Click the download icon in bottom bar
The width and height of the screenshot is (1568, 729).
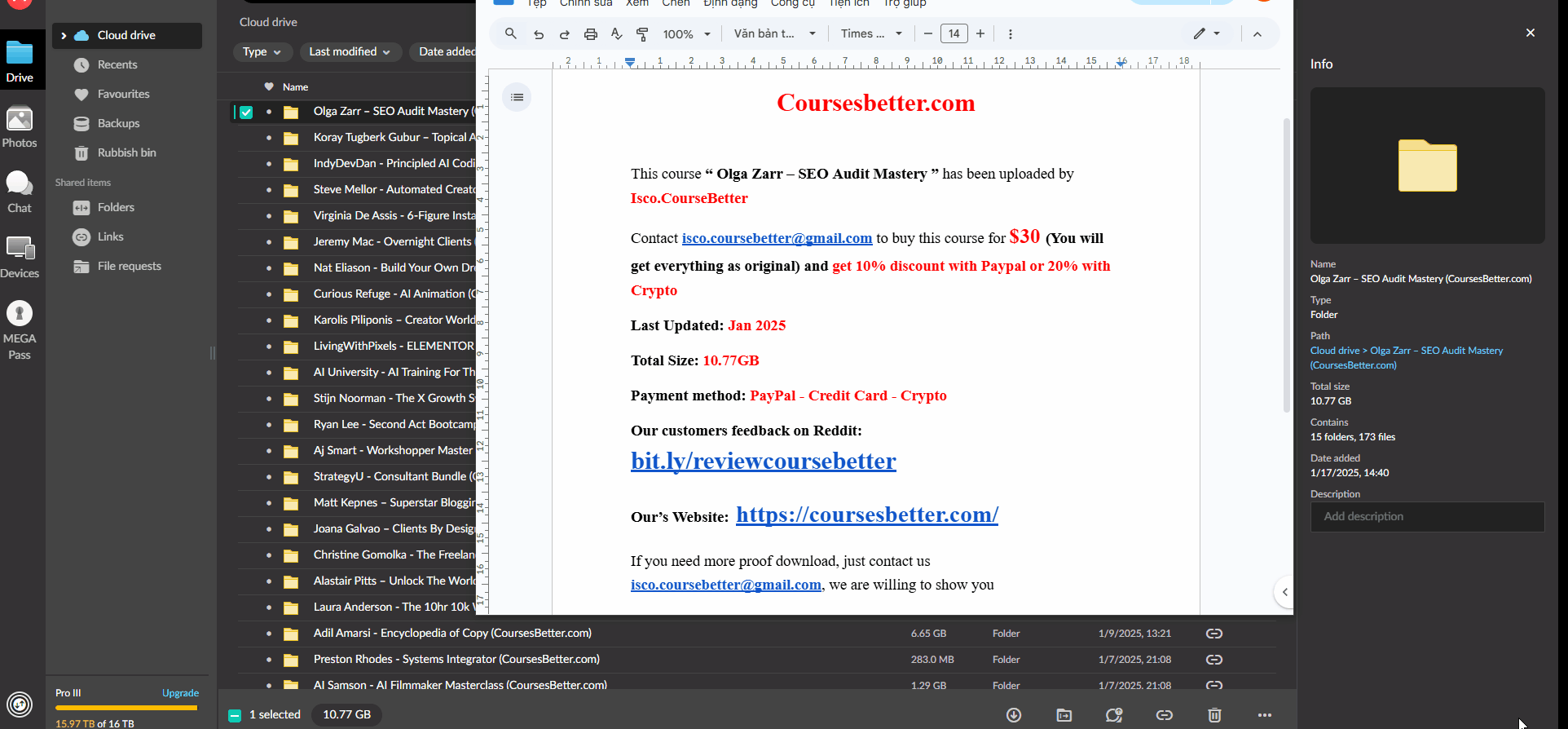1014,715
